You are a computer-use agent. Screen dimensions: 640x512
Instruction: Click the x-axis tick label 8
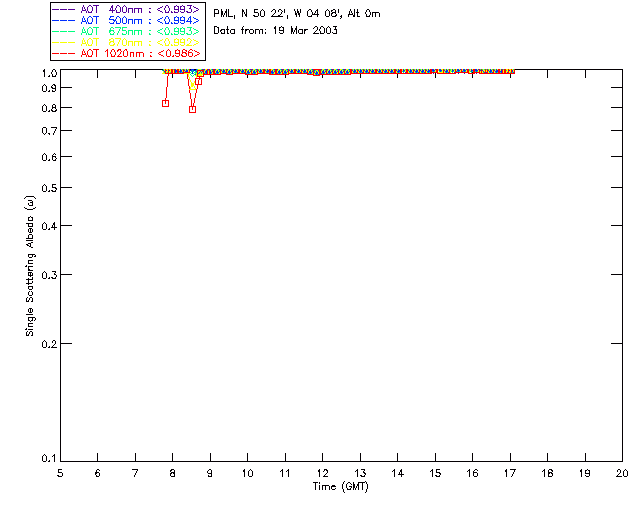172,473
